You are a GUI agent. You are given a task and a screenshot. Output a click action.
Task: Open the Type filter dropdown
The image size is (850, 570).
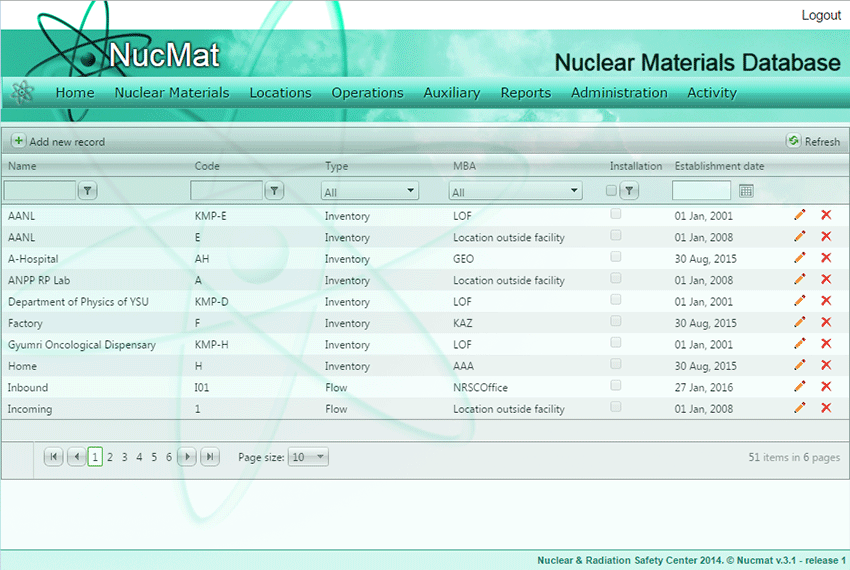coord(370,191)
